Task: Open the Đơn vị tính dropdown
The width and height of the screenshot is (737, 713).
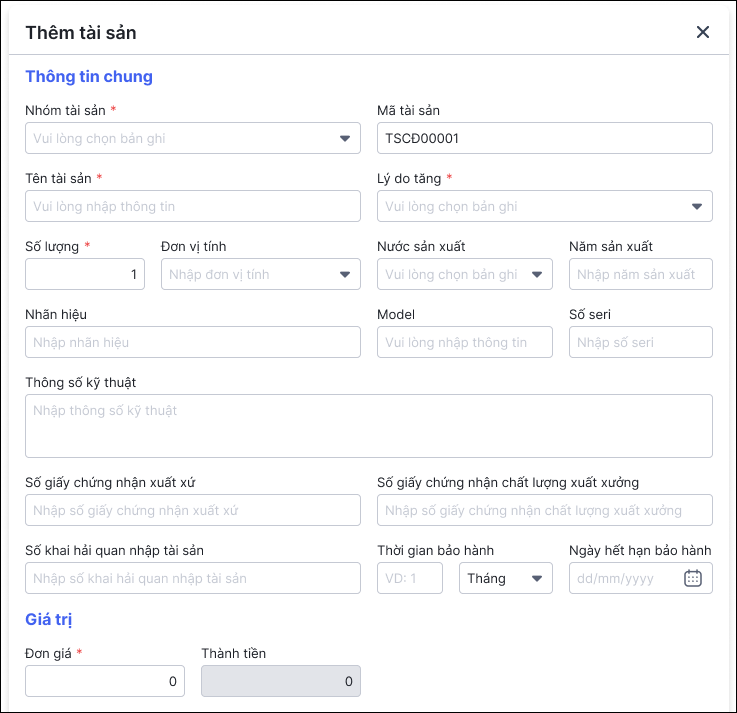Action: (260, 274)
